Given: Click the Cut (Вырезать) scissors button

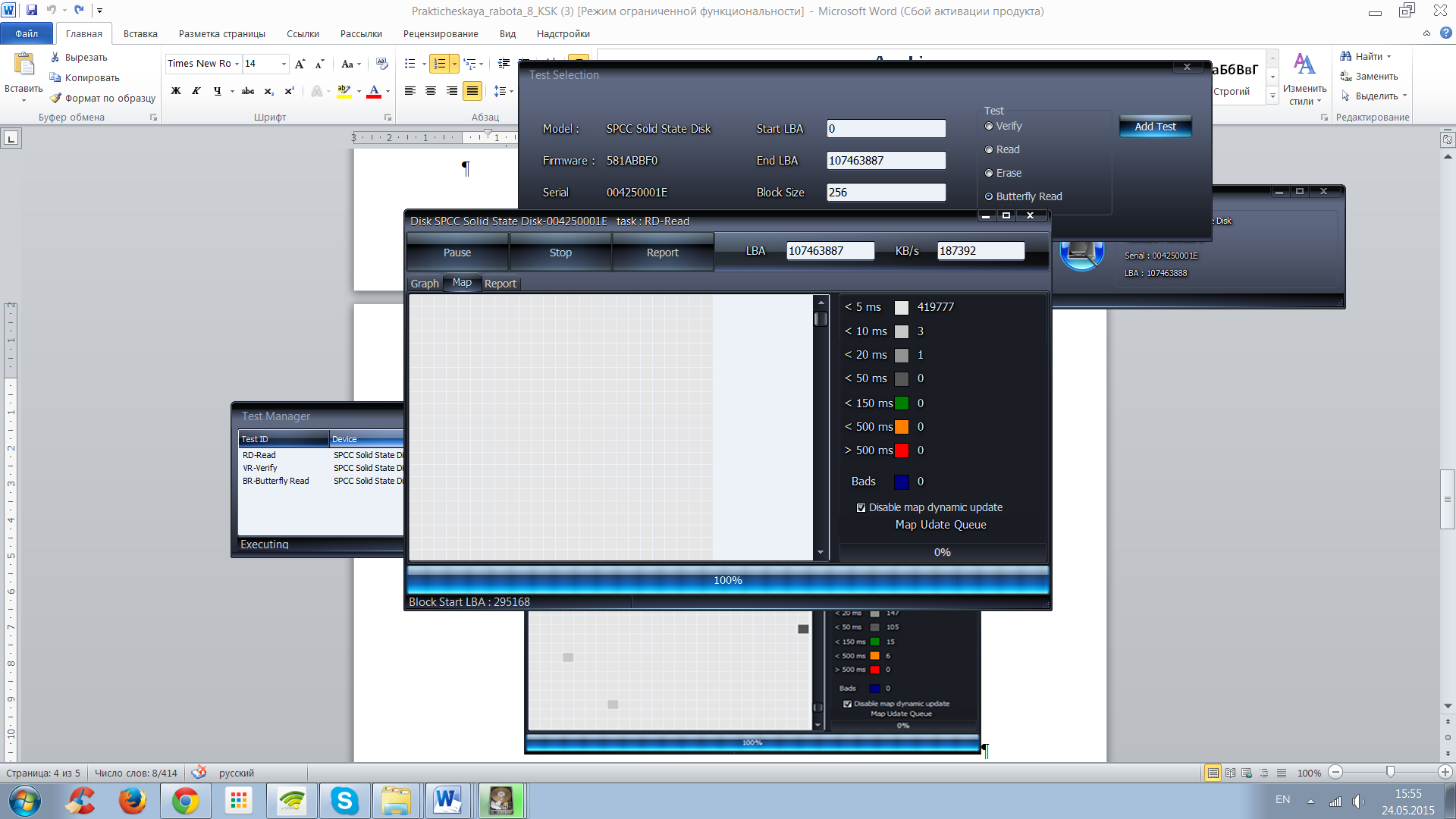Looking at the screenshot, I should 79,58.
